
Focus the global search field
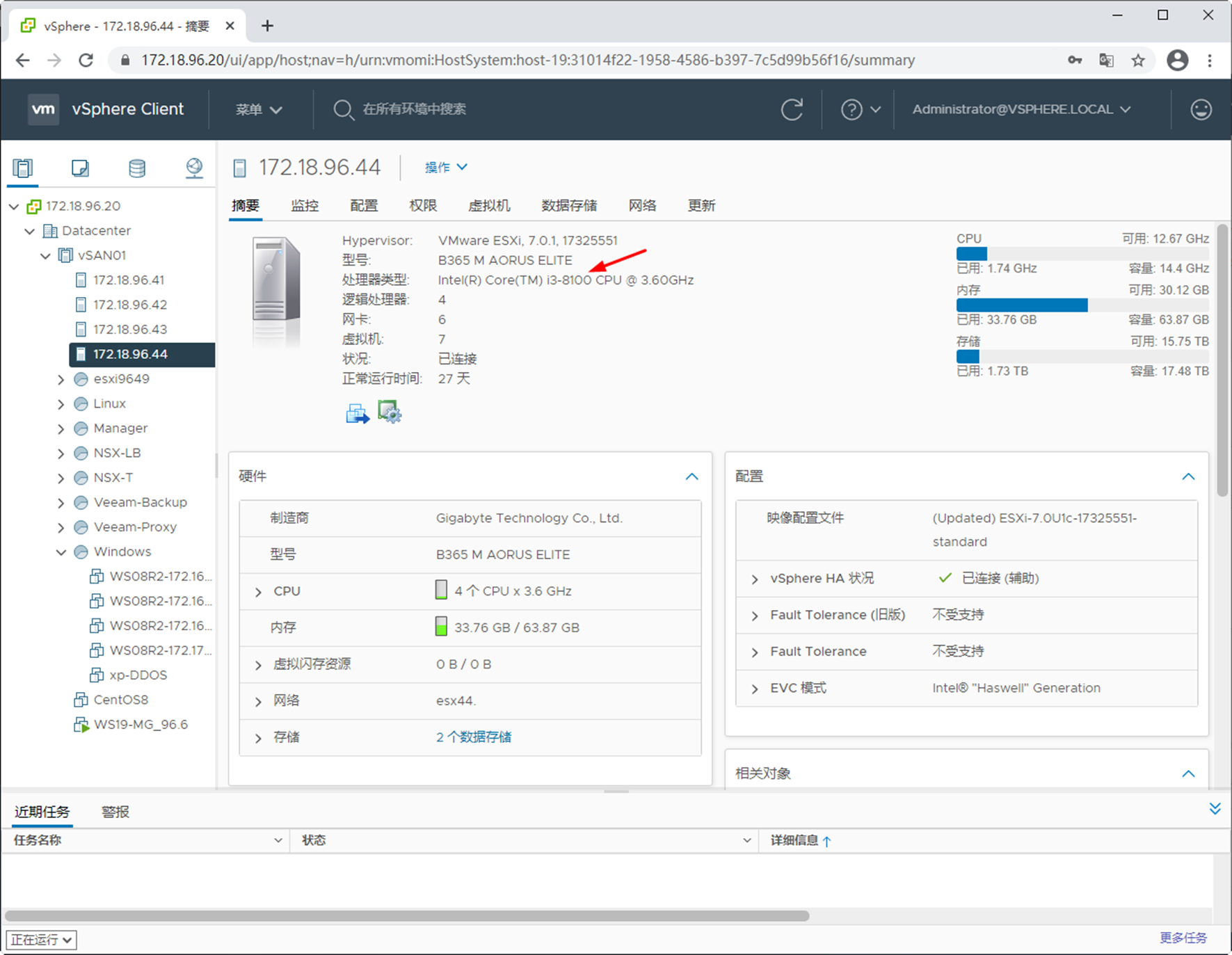[414, 109]
